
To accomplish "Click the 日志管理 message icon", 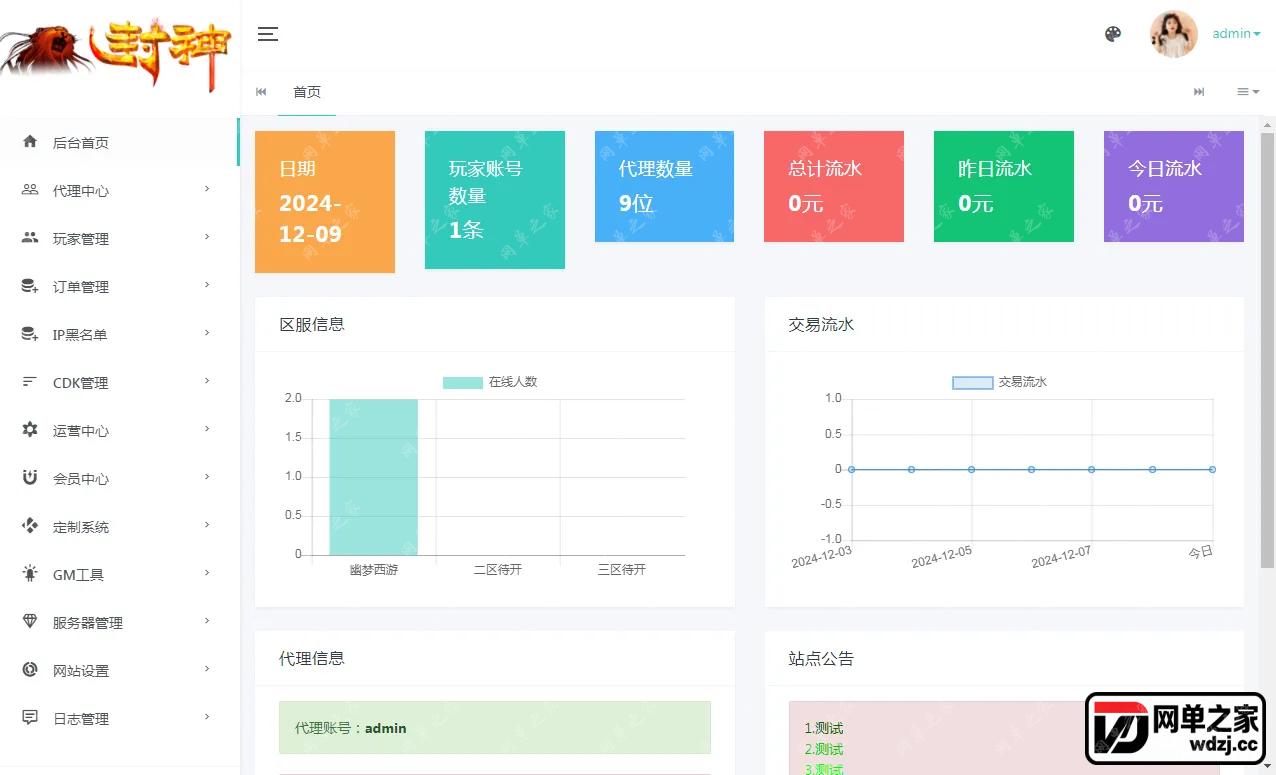I will [30, 718].
